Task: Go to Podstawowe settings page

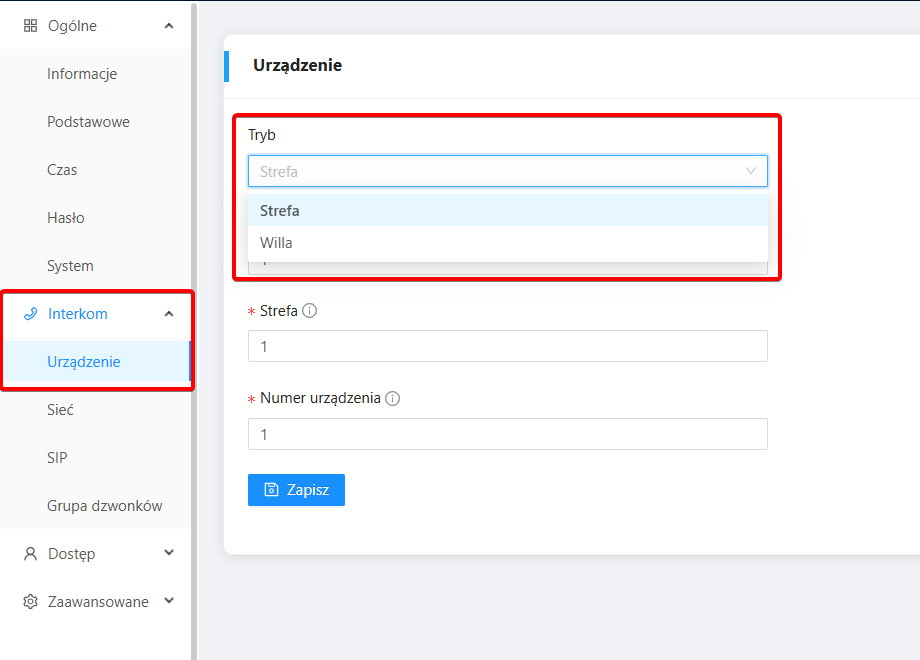Action: click(x=88, y=122)
